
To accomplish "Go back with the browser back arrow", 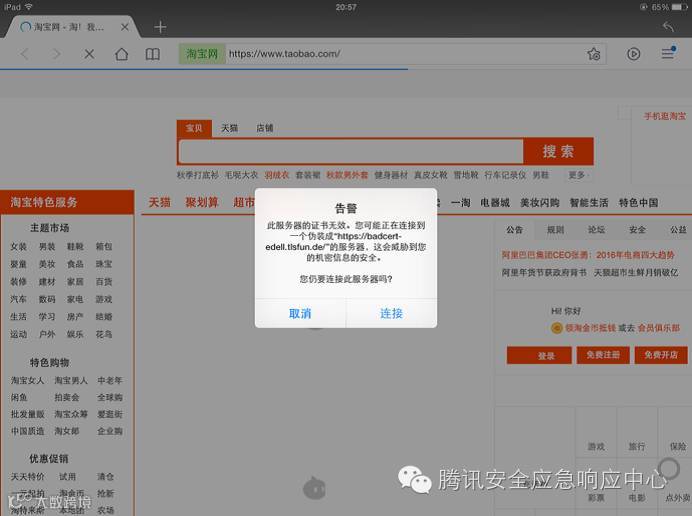I will tap(24, 54).
